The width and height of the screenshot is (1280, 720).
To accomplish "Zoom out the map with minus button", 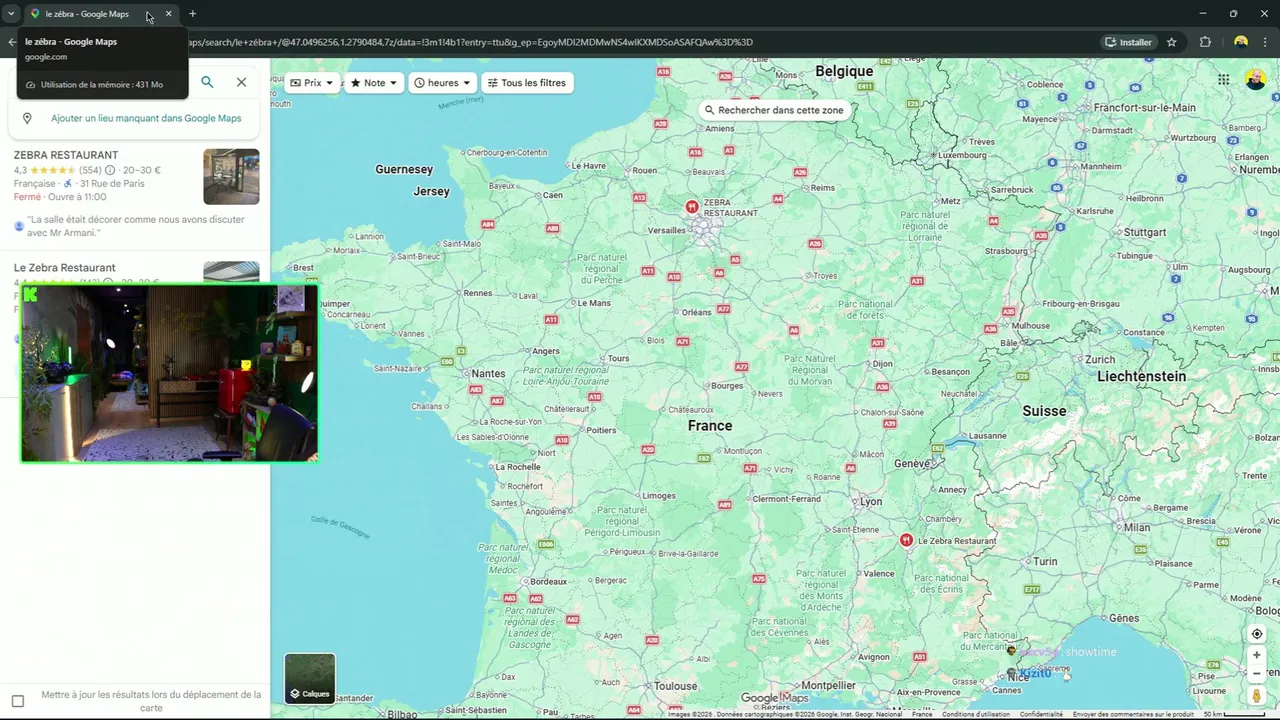I will tap(1257, 673).
